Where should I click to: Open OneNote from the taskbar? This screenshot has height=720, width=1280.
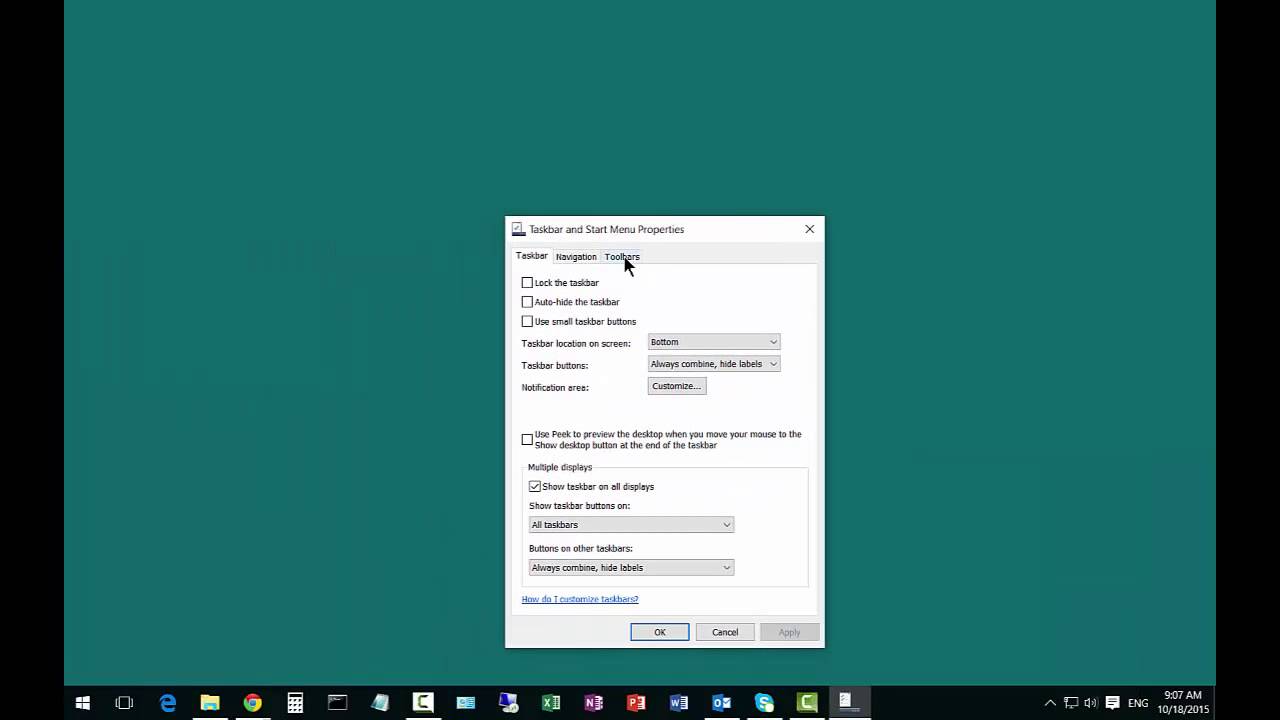[595, 703]
